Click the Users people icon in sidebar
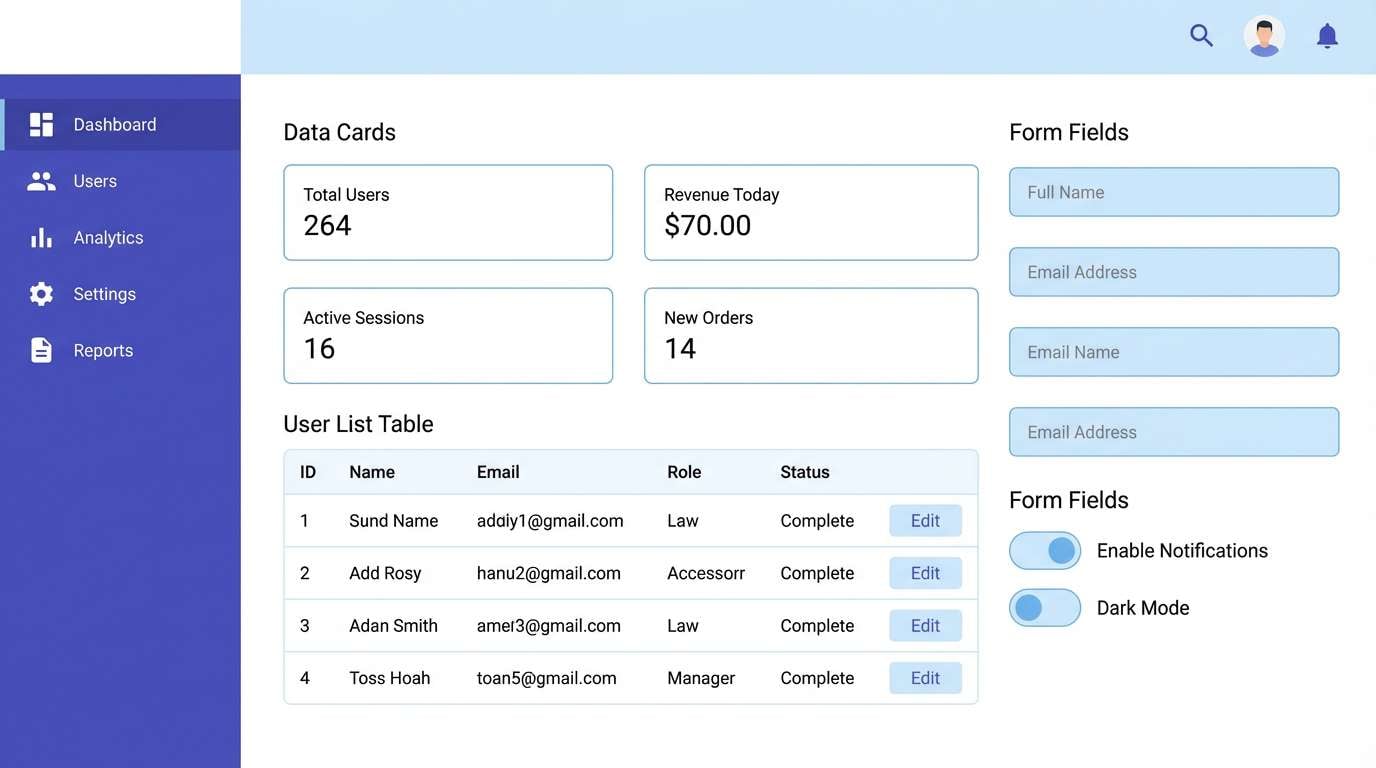Image resolution: width=1376 pixels, height=768 pixels. 40,180
